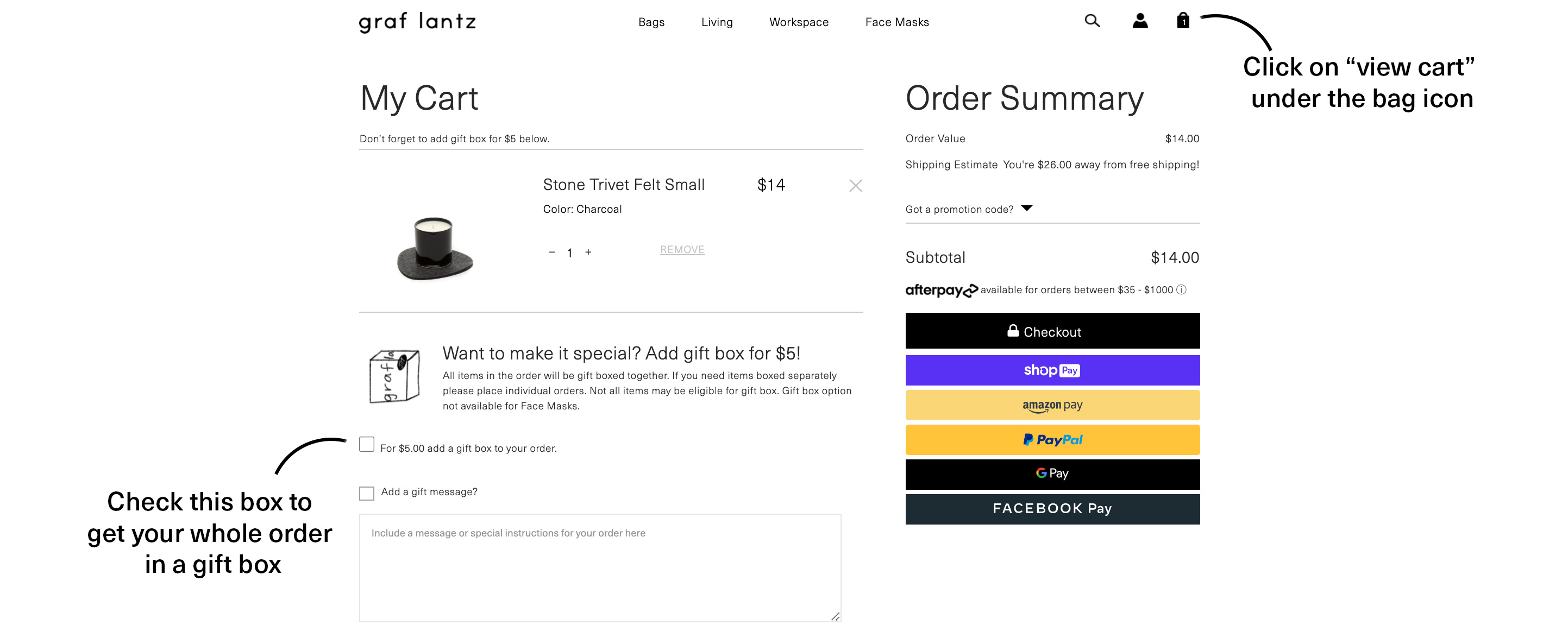The width and height of the screenshot is (1568, 644).
Task: Open the Bags menu
Action: click(x=651, y=22)
